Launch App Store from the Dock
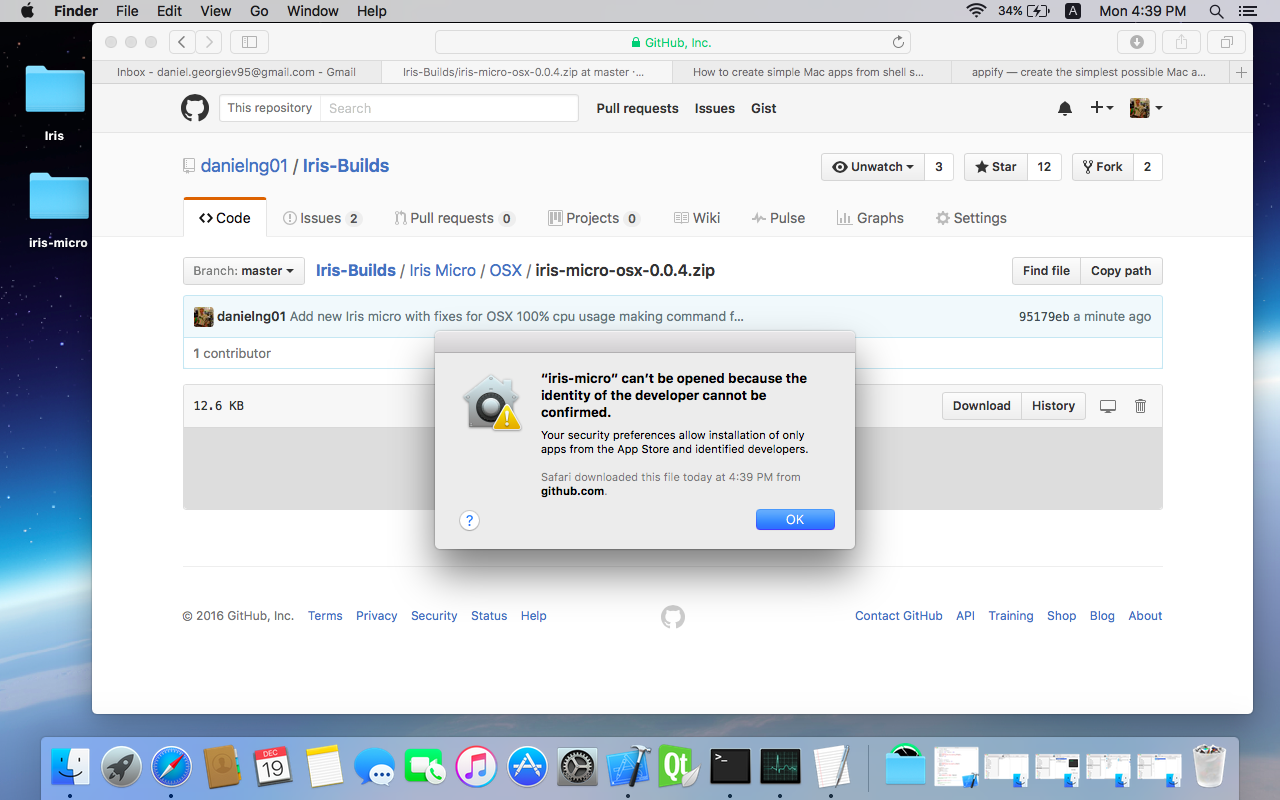The image size is (1280, 800). tap(527, 767)
